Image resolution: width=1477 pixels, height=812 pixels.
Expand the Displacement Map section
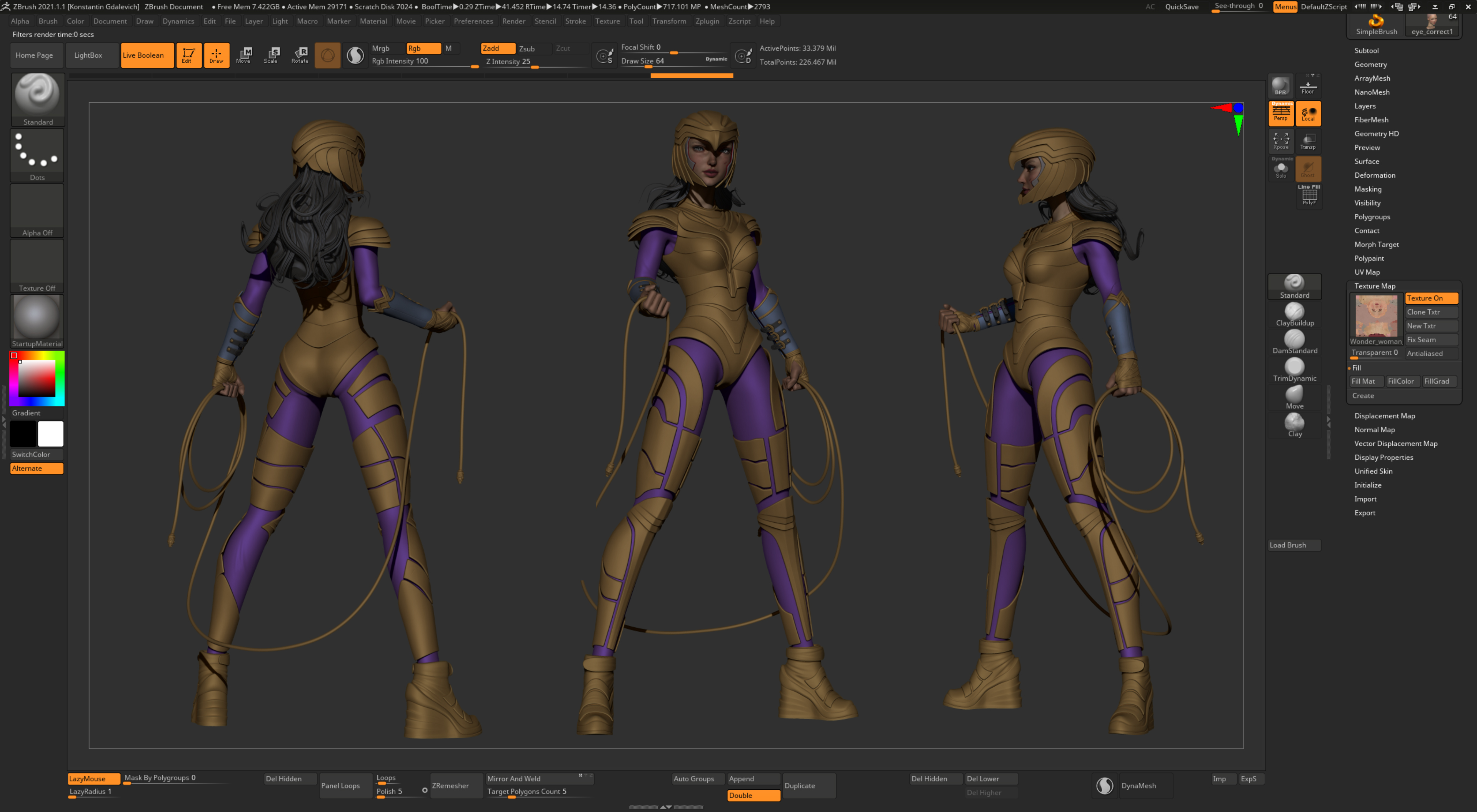[x=1385, y=415]
